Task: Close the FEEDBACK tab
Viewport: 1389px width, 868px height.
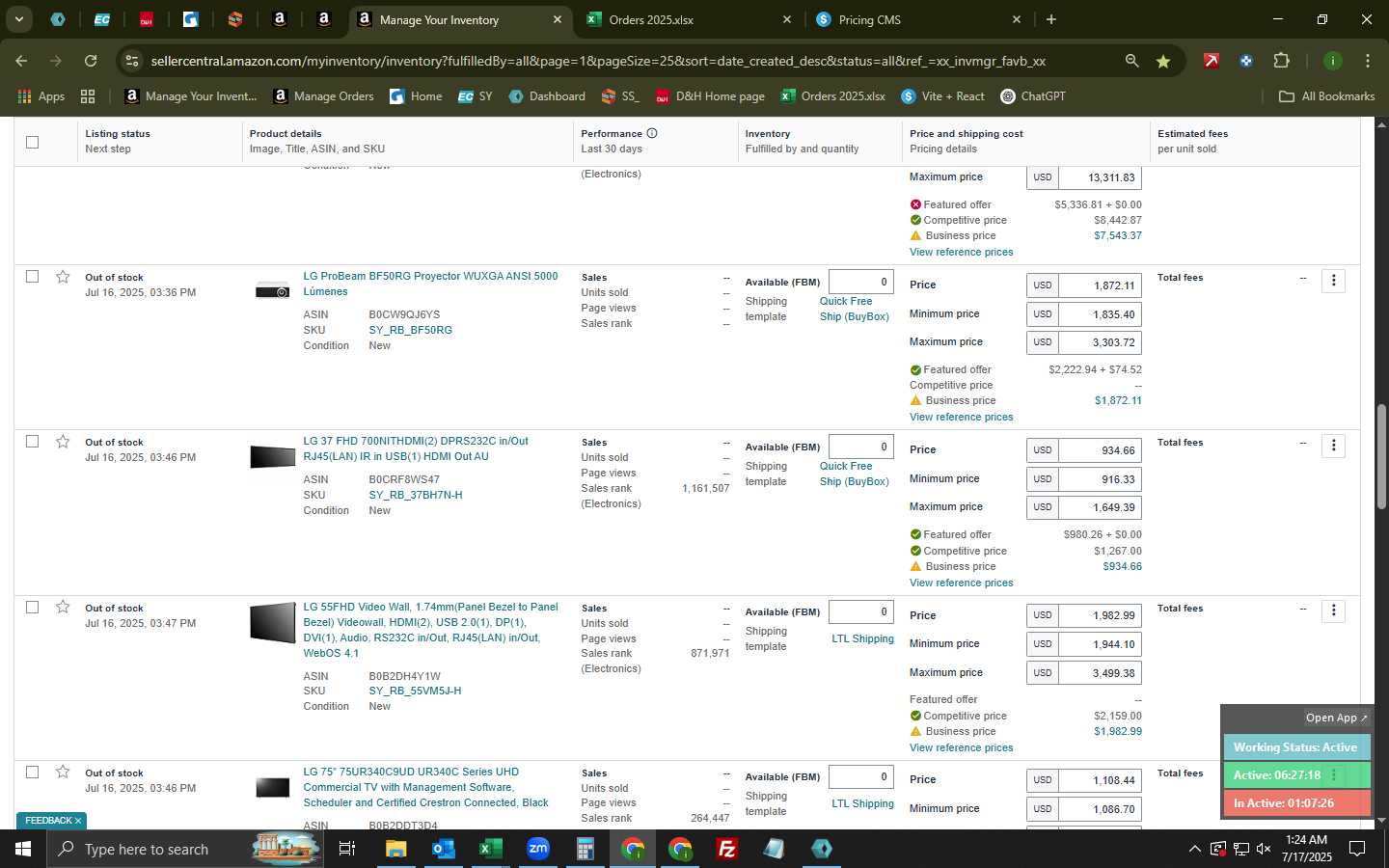Action: coord(78,821)
